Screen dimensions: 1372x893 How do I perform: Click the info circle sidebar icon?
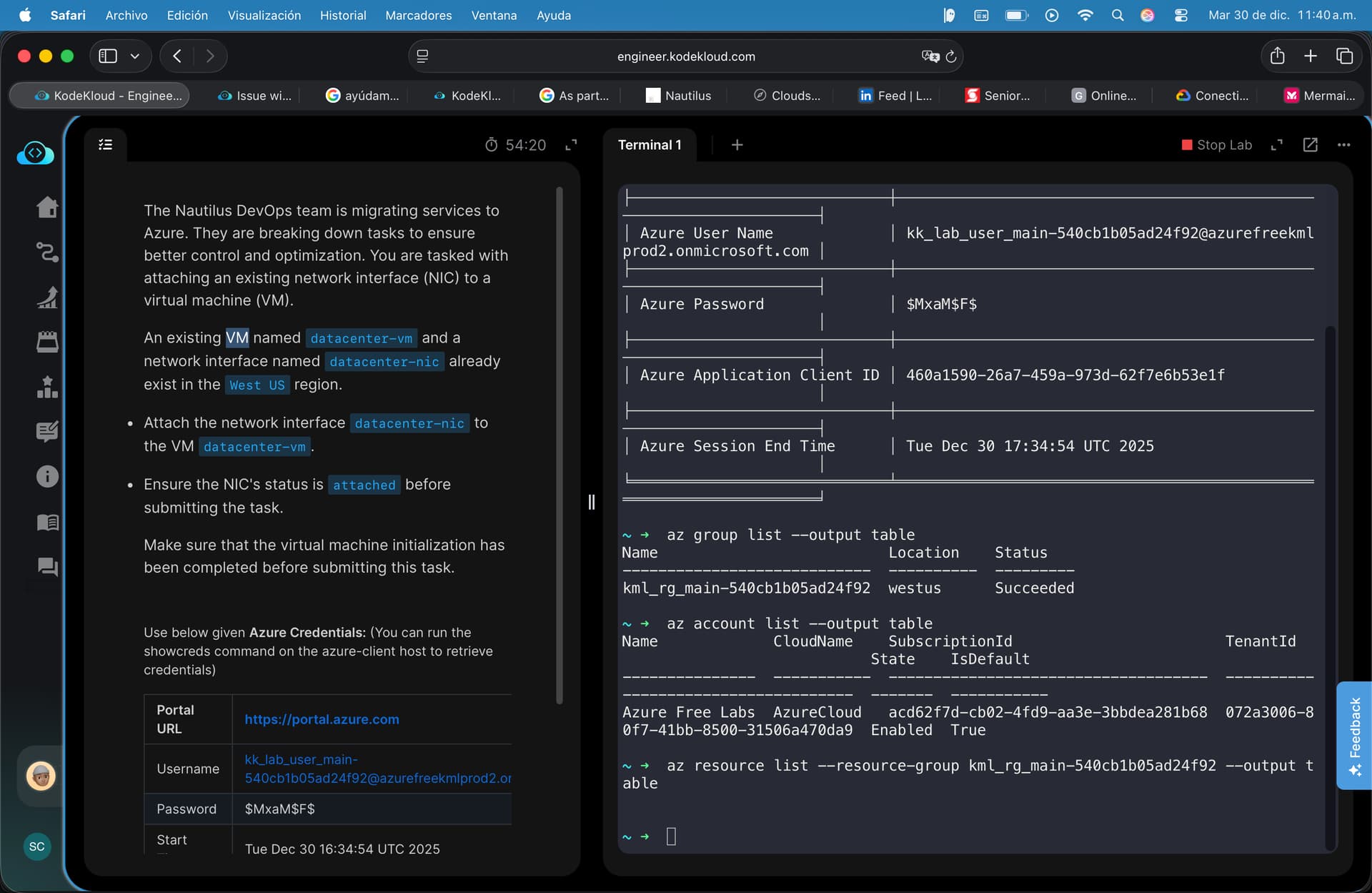click(47, 476)
